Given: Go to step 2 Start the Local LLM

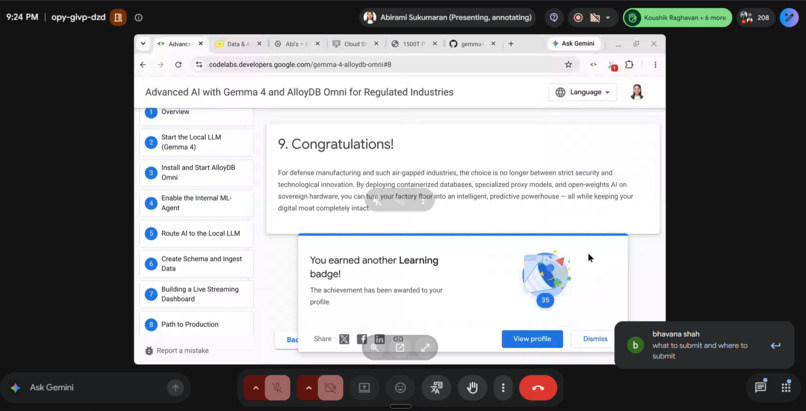Looking at the screenshot, I should (x=196, y=142).
